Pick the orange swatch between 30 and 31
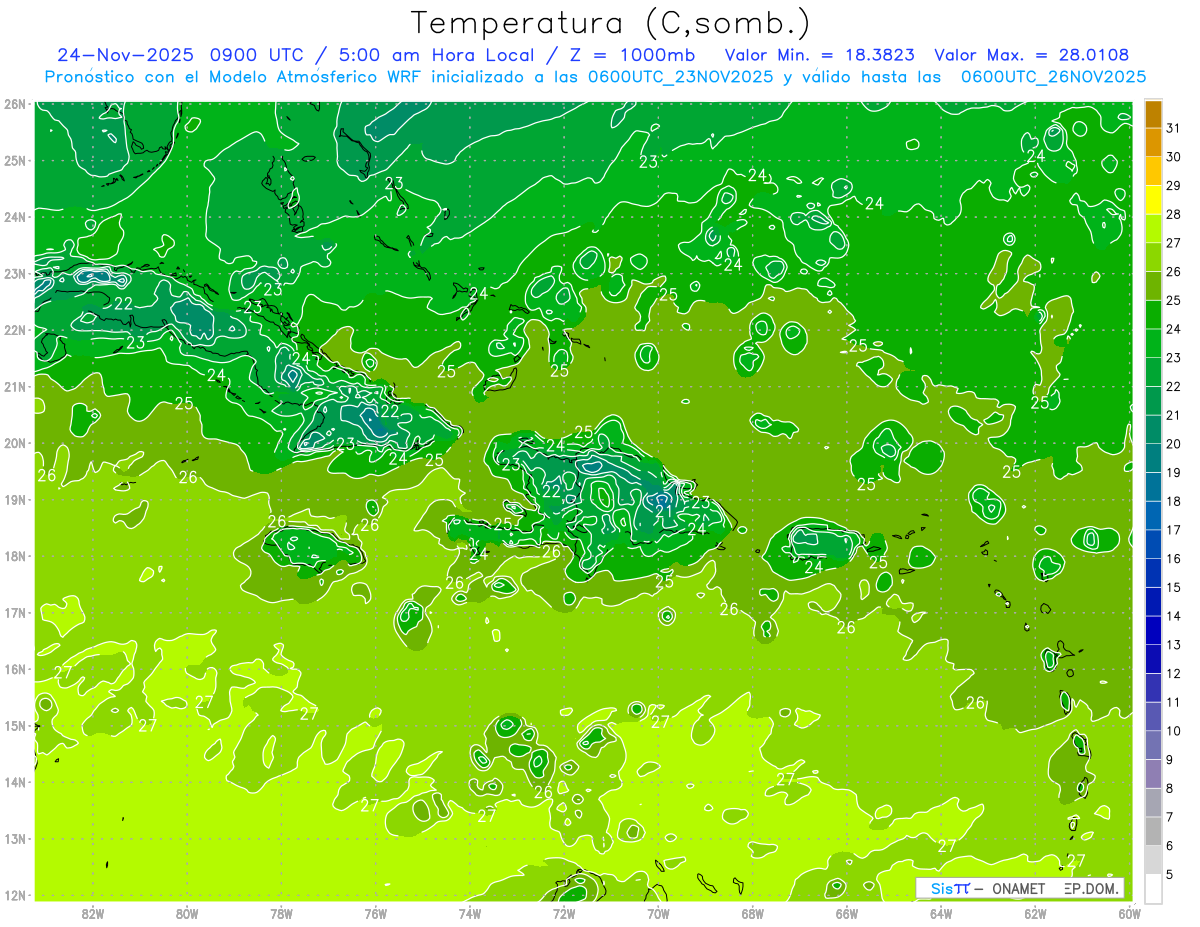1200x927 pixels. pyautogui.click(x=1154, y=142)
